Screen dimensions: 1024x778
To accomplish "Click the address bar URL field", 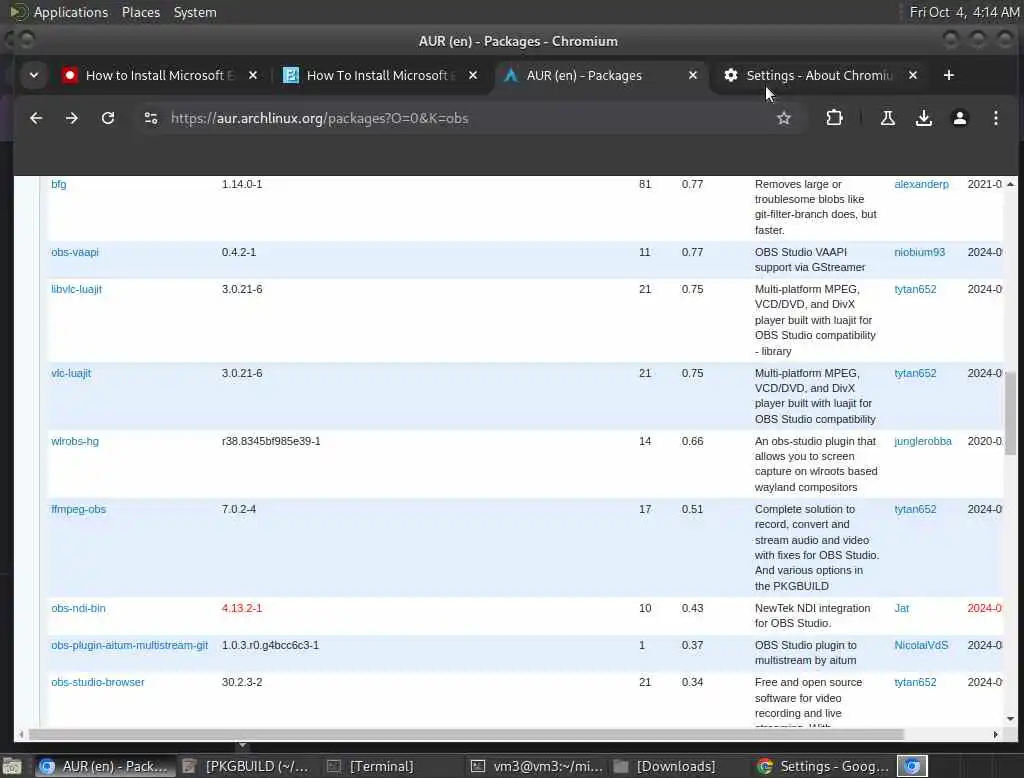I will [457, 118].
